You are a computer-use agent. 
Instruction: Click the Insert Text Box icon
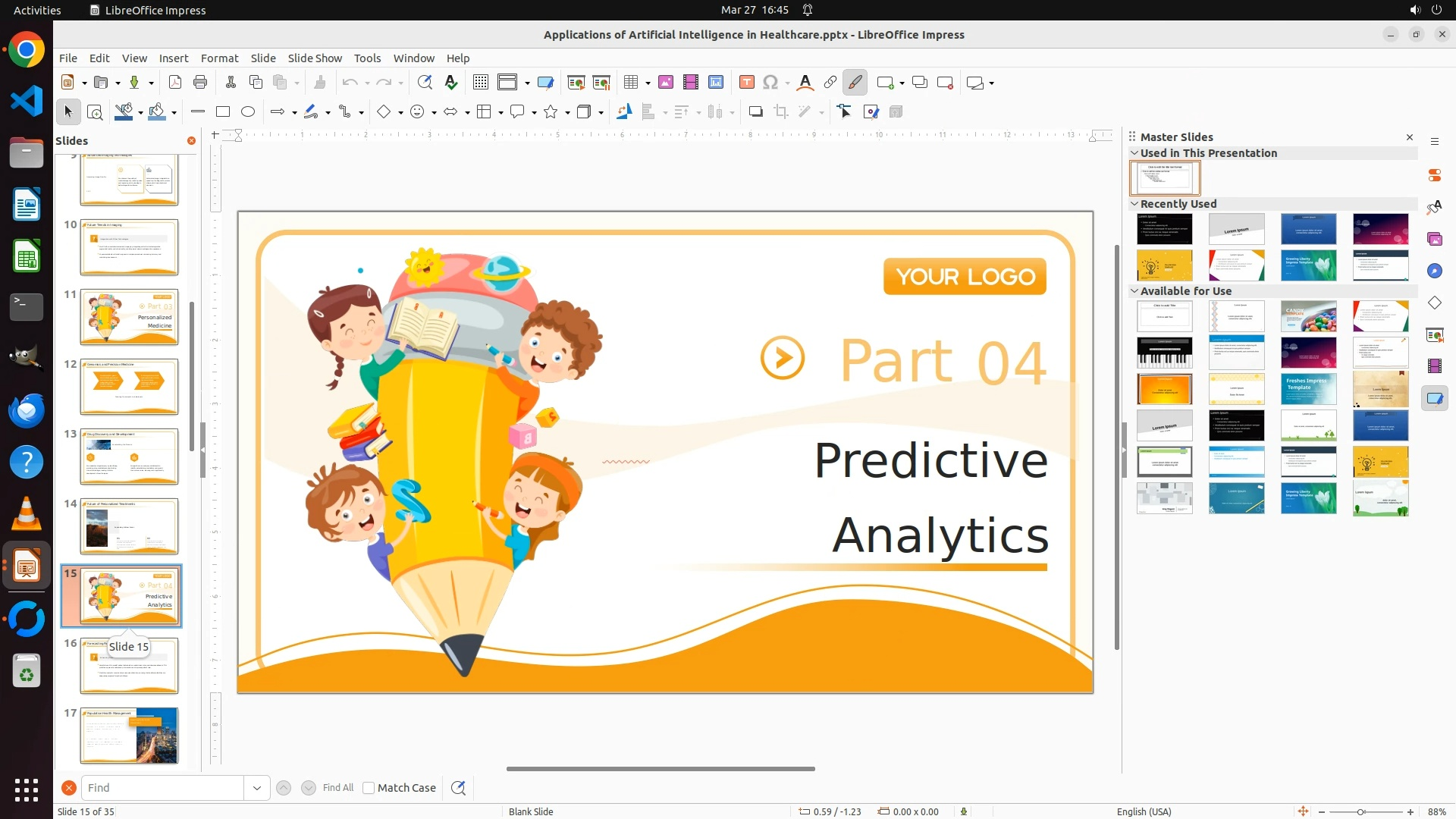point(746,83)
